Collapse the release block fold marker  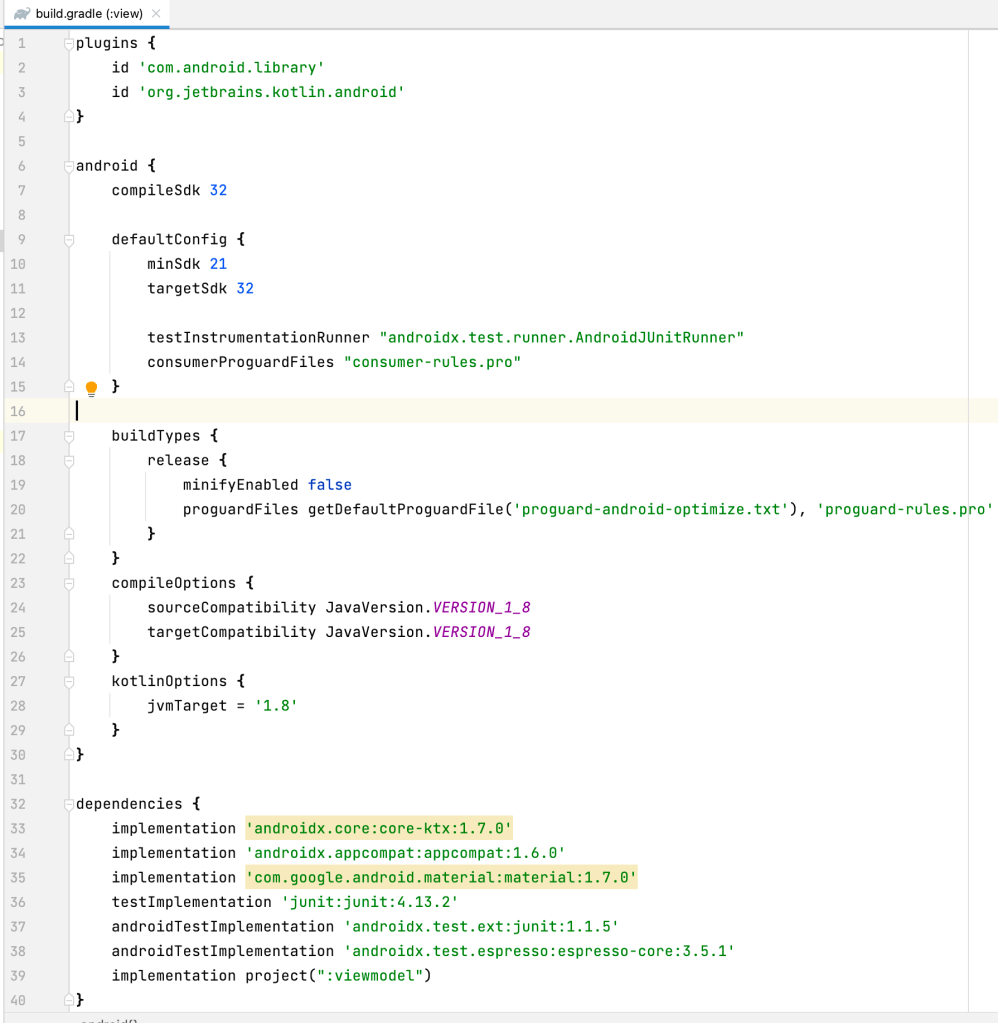pyautogui.click(x=69, y=461)
